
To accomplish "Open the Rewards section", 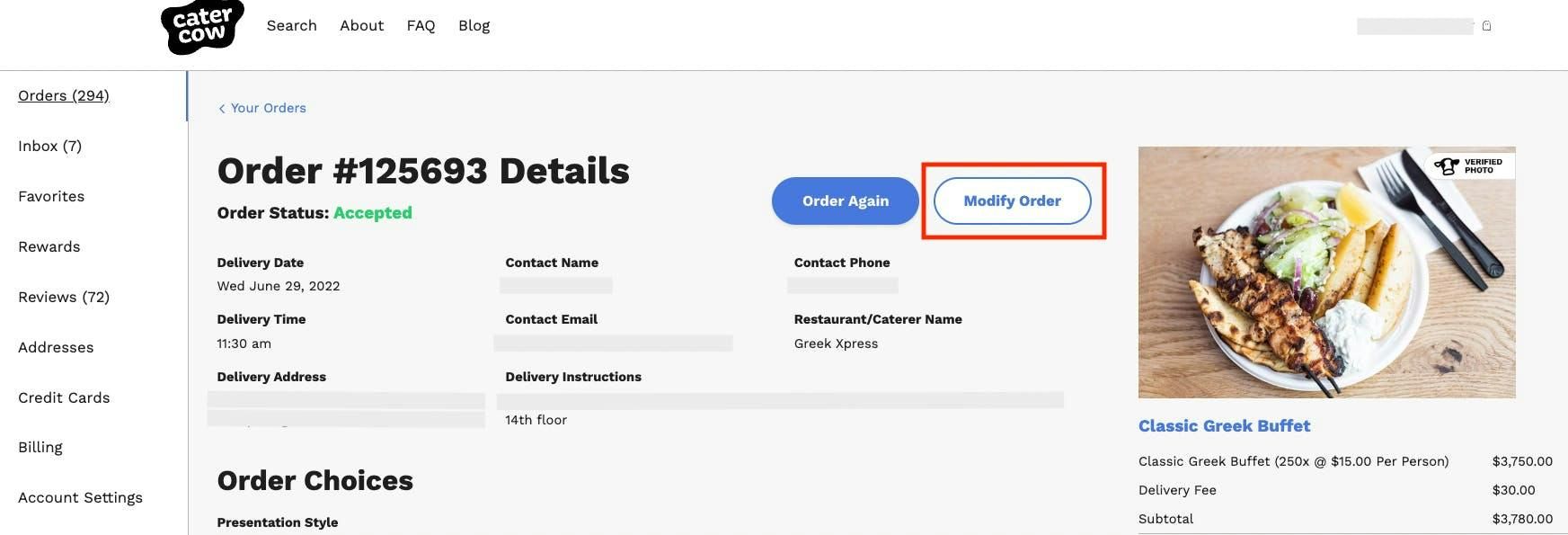I will [49, 245].
